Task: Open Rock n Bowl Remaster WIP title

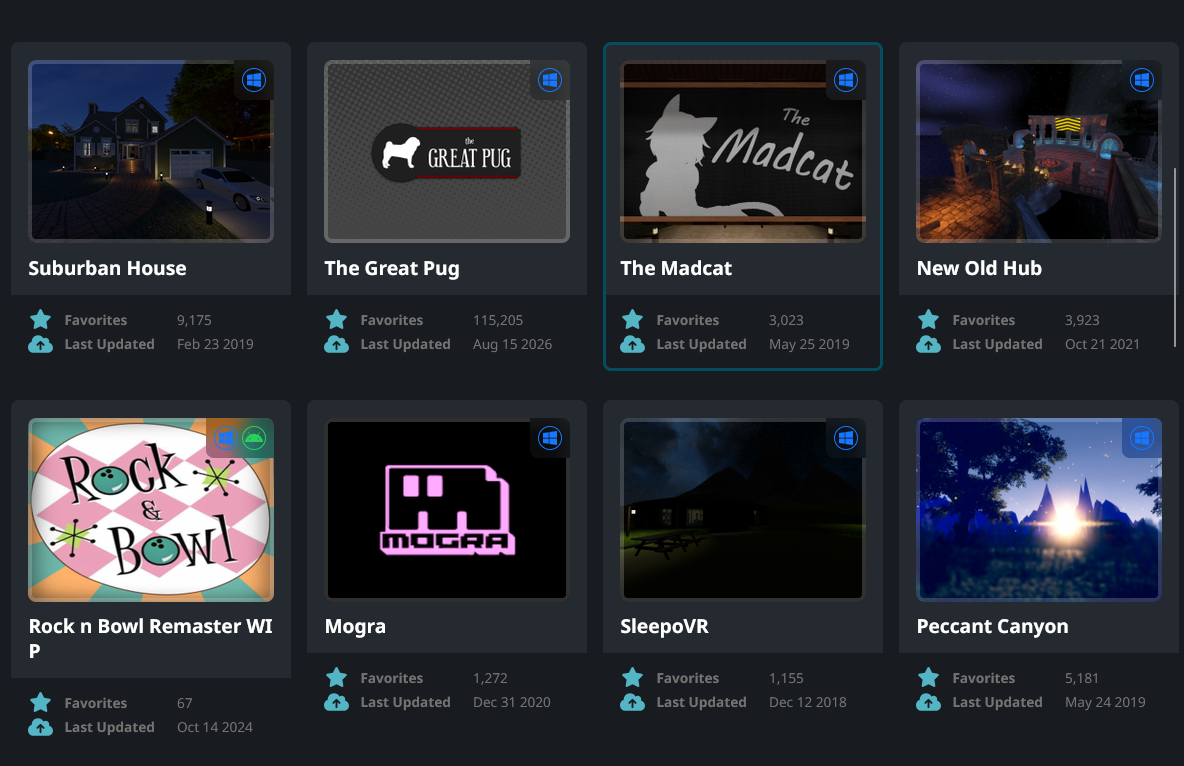Action: 150,638
